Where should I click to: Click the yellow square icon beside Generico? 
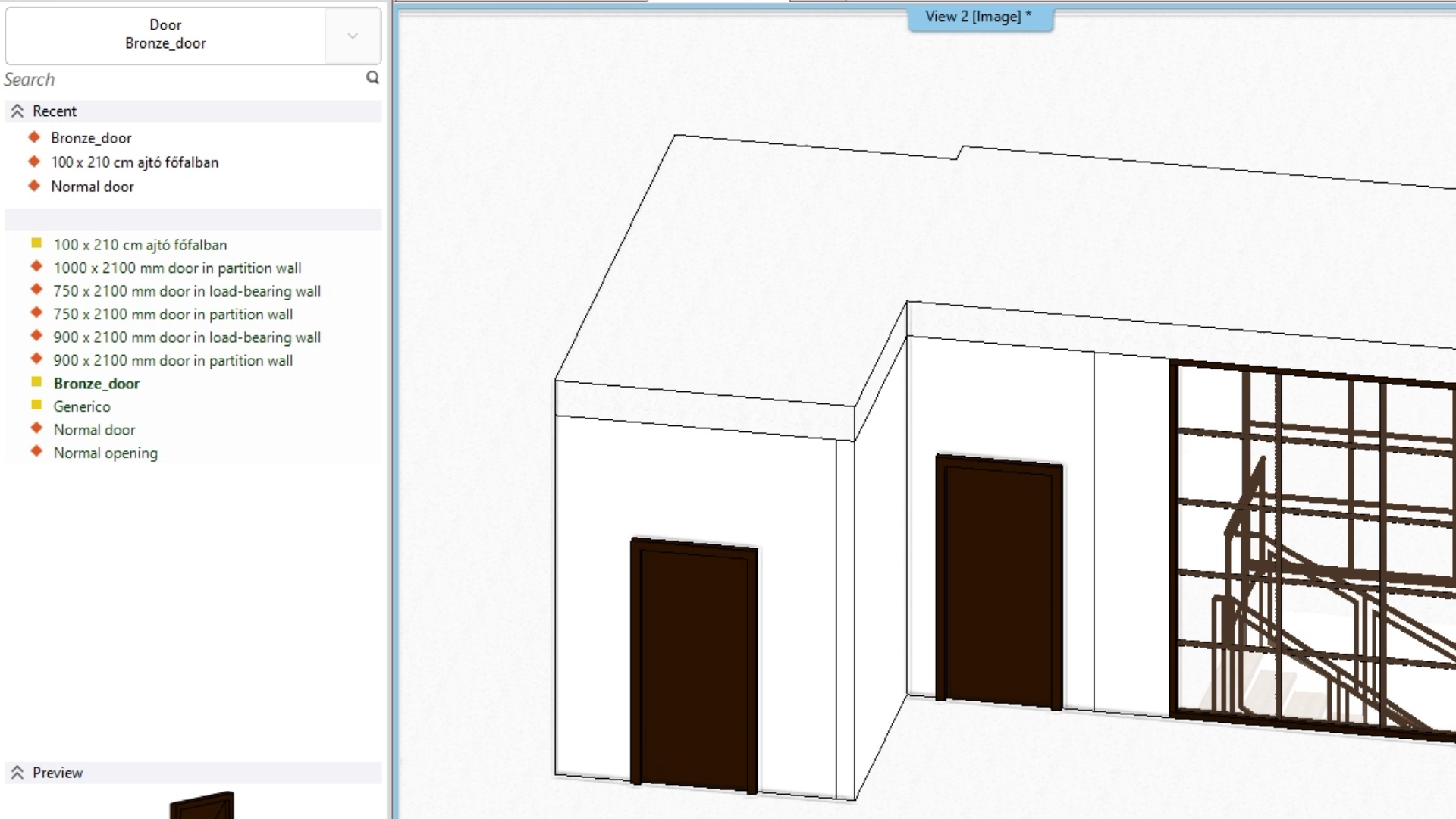coord(36,405)
